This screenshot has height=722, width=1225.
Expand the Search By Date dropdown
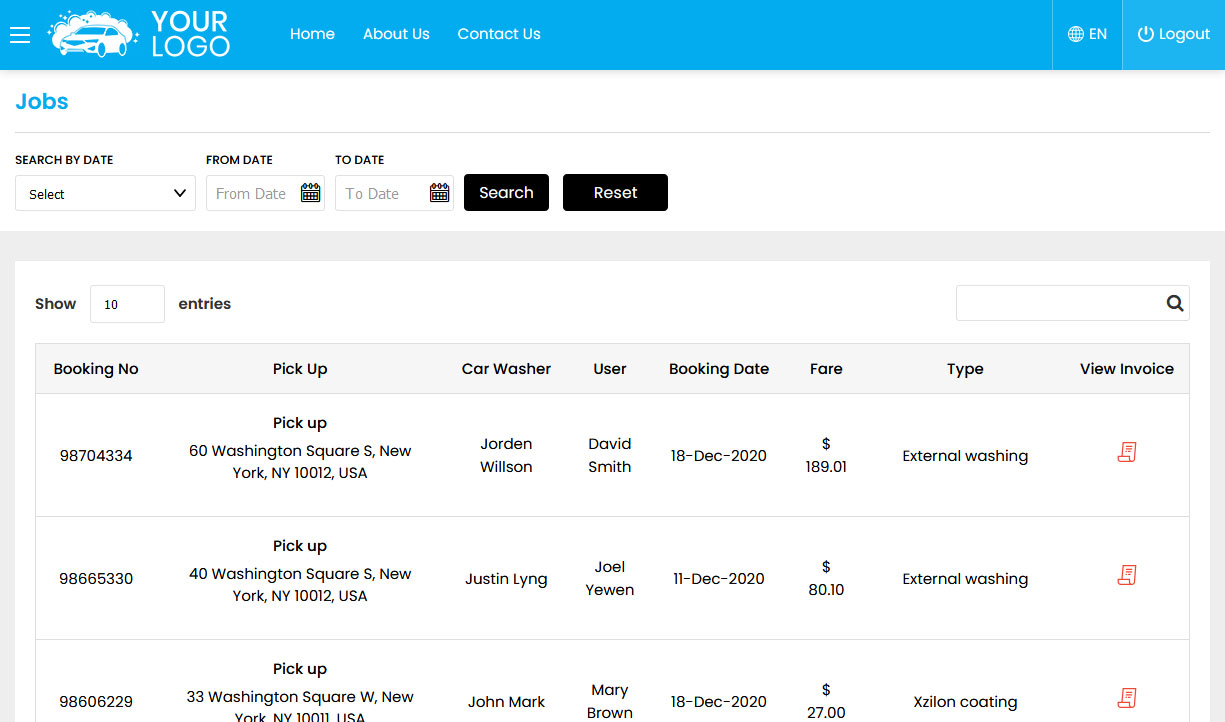[x=105, y=193]
